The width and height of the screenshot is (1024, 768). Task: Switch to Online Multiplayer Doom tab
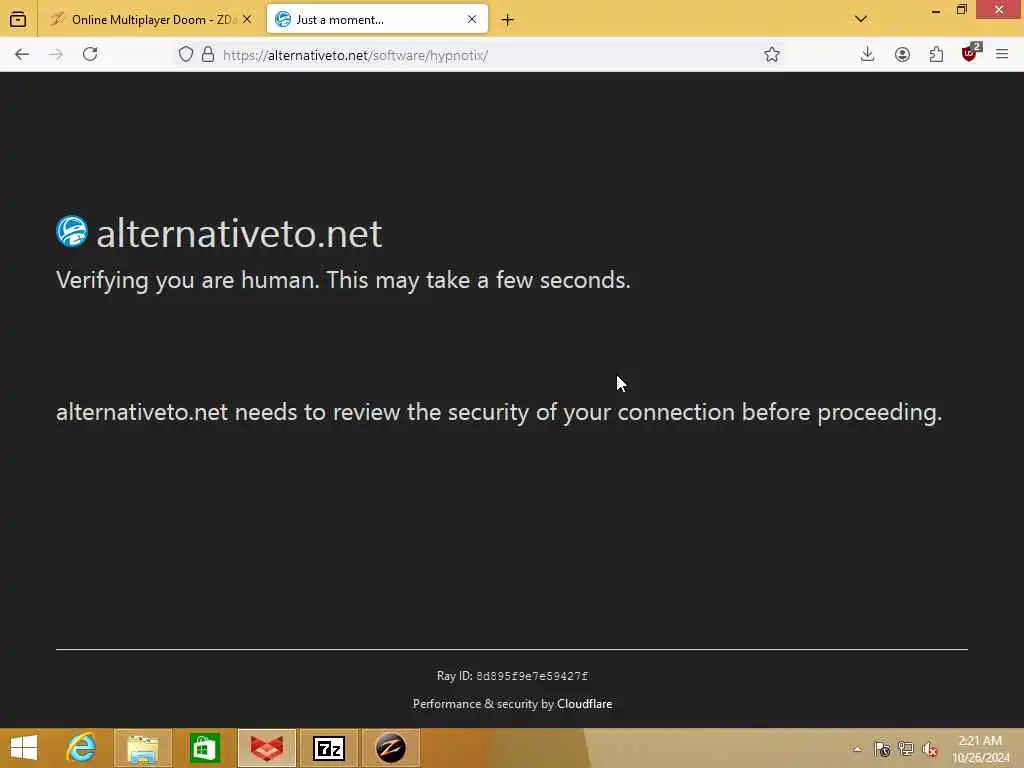click(x=152, y=20)
